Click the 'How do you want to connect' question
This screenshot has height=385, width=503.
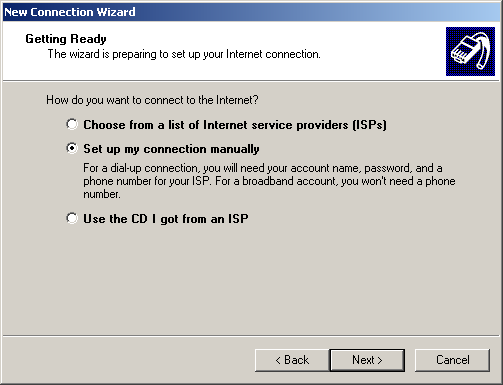tap(152, 100)
